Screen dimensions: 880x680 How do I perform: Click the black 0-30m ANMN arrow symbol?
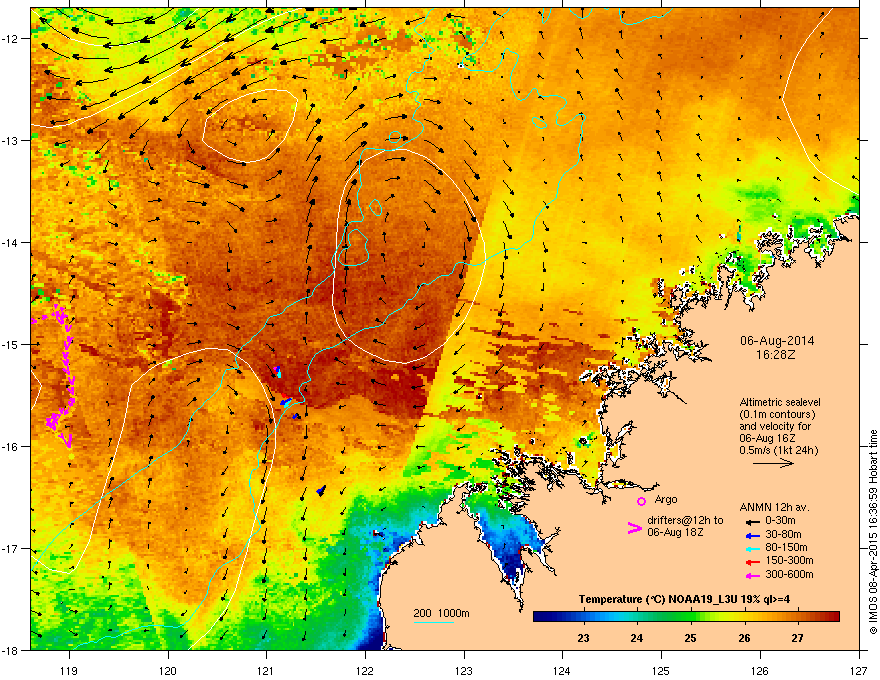(752, 521)
